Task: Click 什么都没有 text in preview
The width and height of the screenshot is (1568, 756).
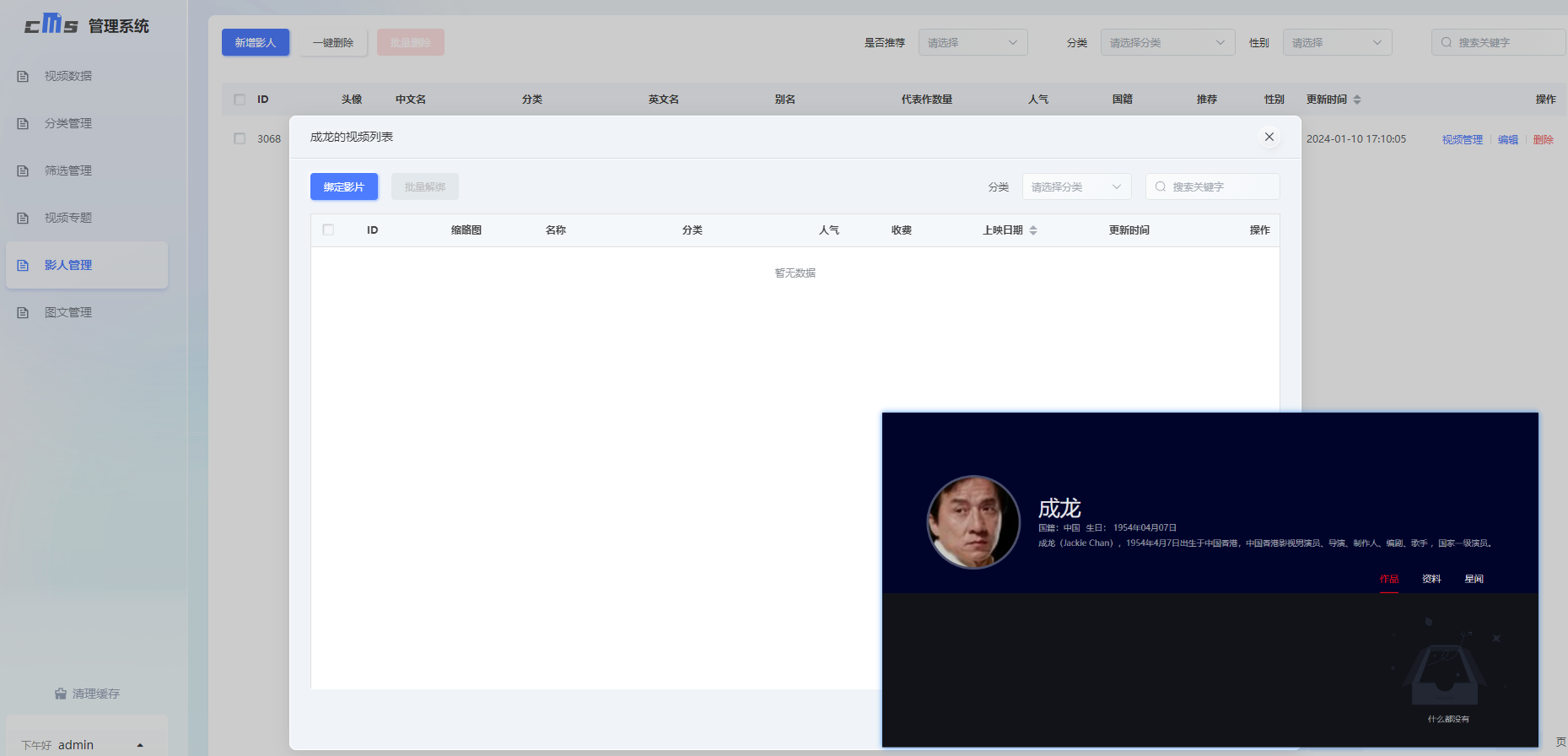Action: pos(1448,719)
